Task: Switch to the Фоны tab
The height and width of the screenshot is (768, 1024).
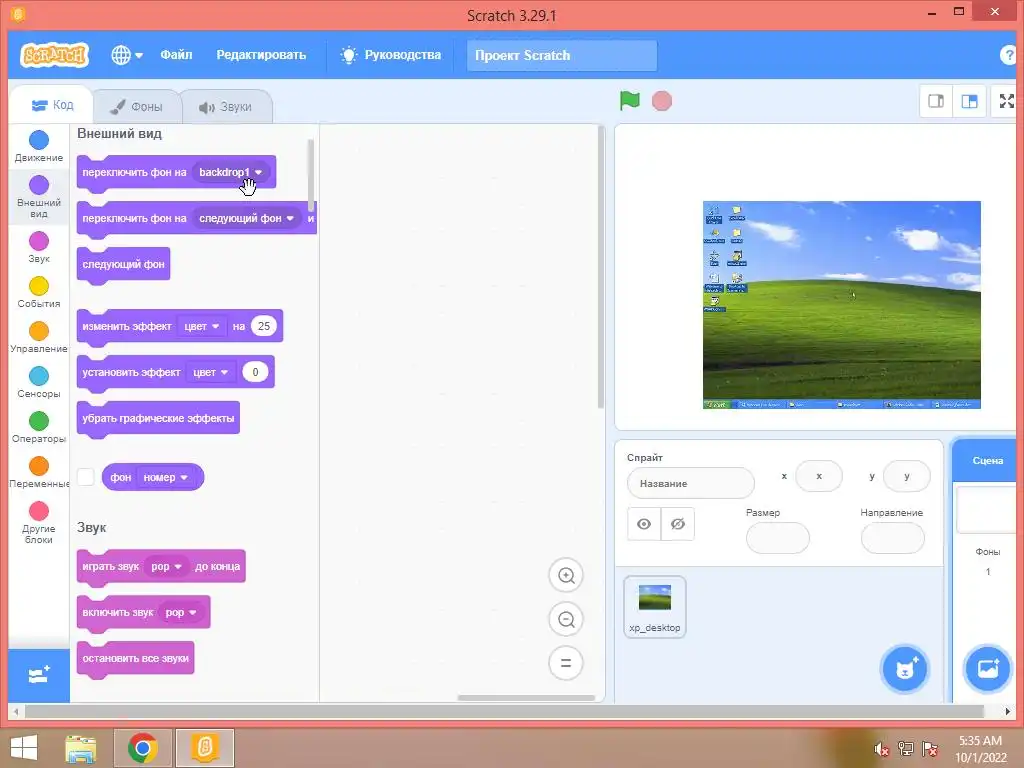Action: pyautogui.click(x=136, y=106)
